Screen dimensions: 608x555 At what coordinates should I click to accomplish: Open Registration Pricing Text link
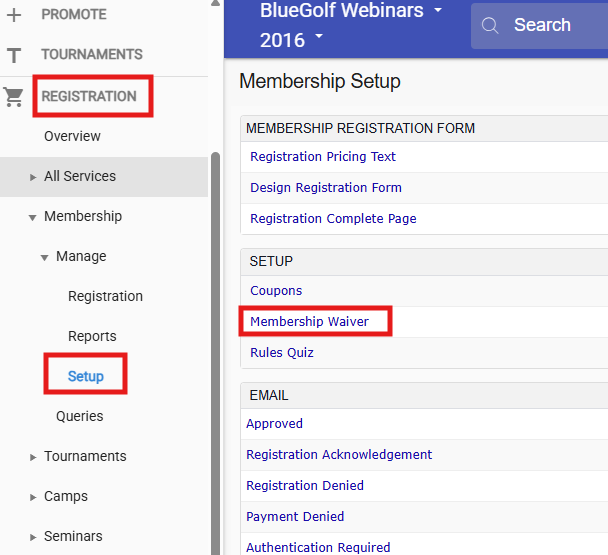tap(323, 157)
